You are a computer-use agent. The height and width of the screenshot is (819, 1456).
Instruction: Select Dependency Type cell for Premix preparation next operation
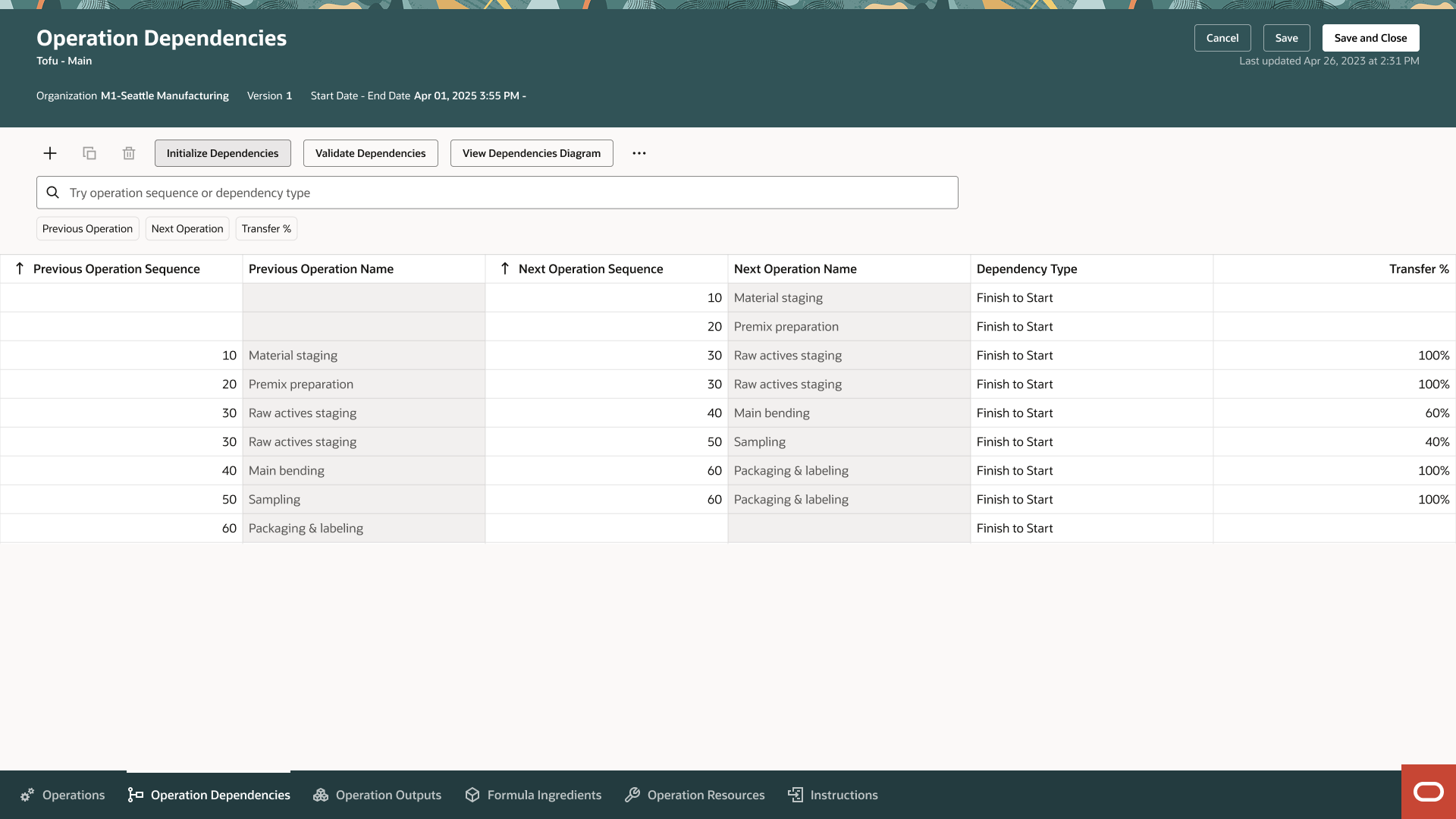point(1092,327)
